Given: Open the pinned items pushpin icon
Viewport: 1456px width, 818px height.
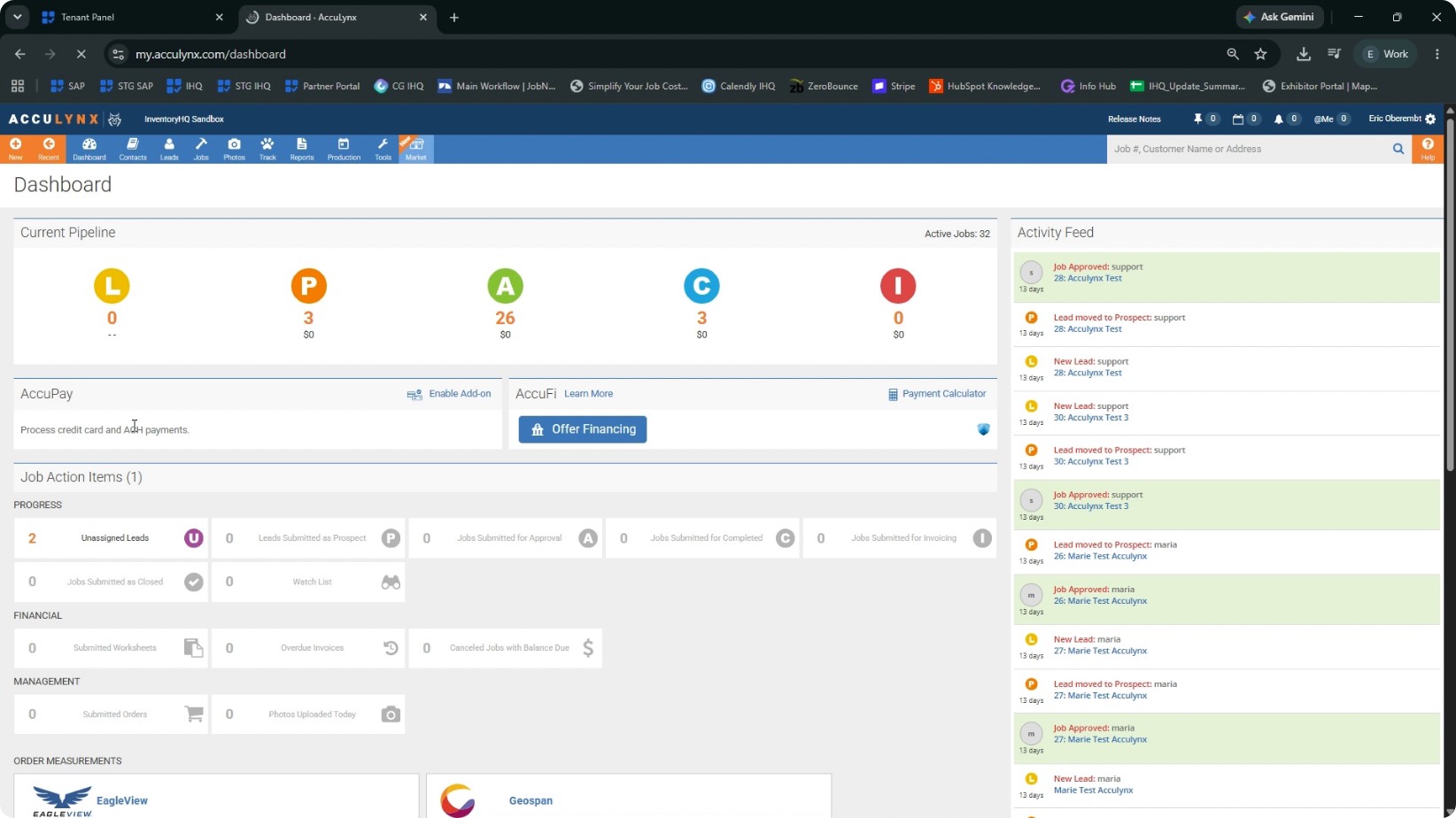Looking at the screenshot, I should point(1197,119).
